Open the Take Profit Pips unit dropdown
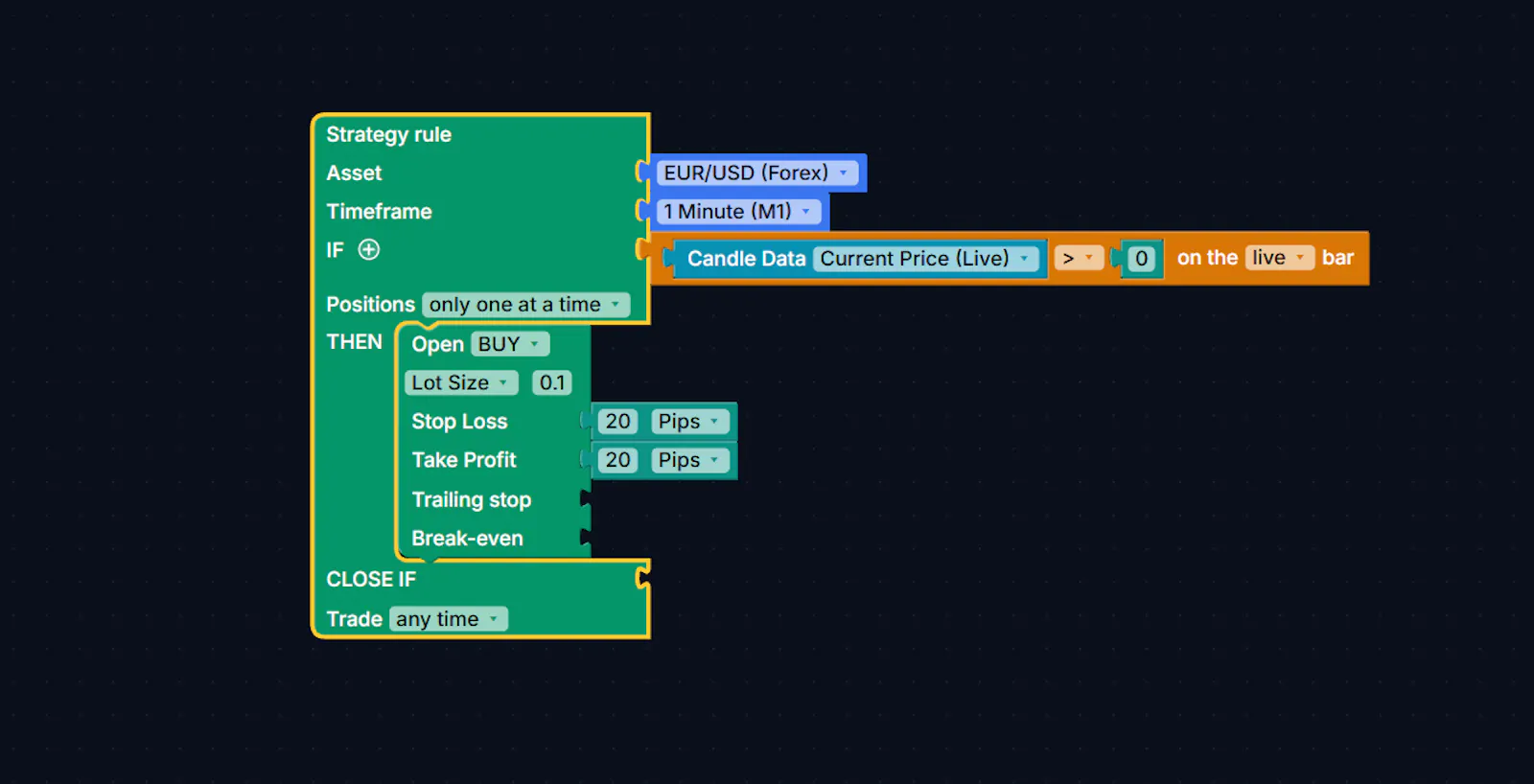The height and width of the screenshot is (784, 1534). tap(690, 460)
